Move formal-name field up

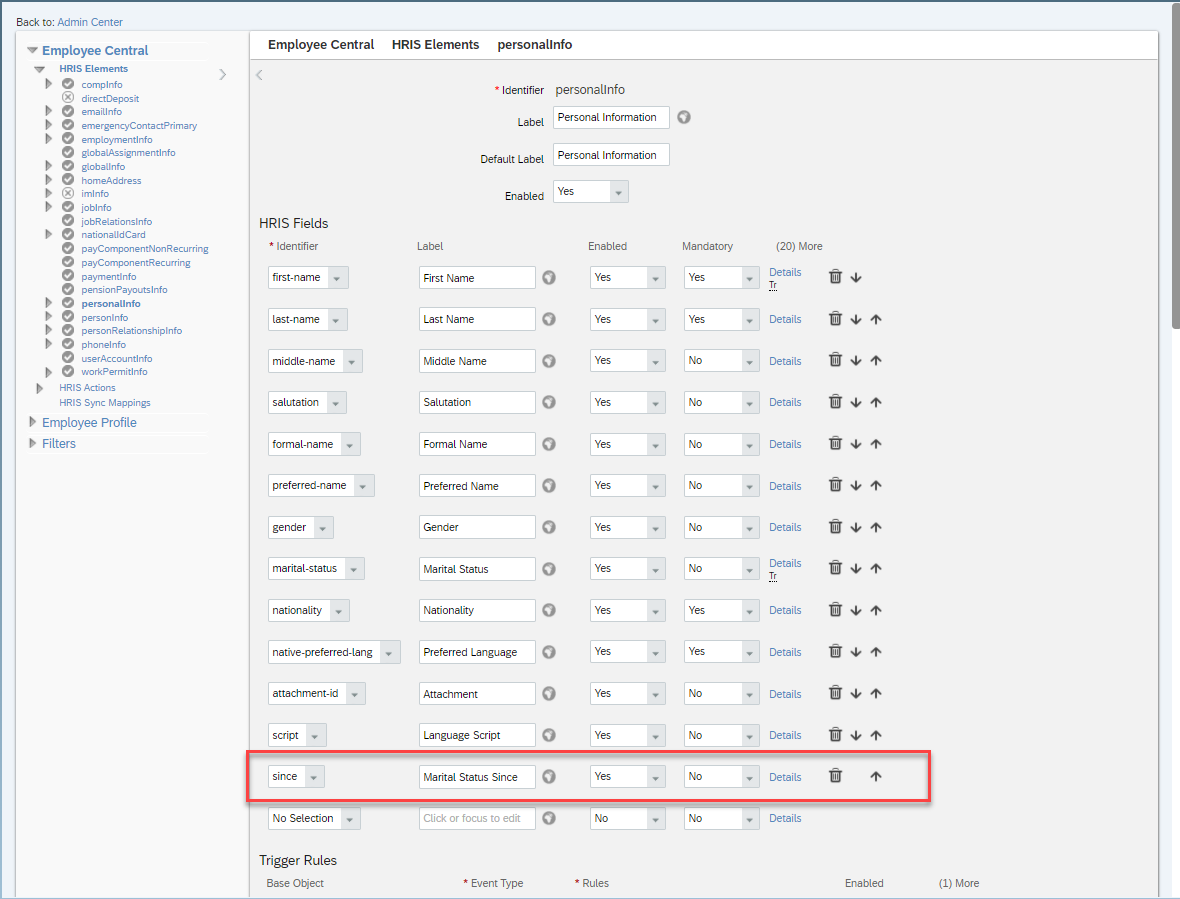[876, 444]
